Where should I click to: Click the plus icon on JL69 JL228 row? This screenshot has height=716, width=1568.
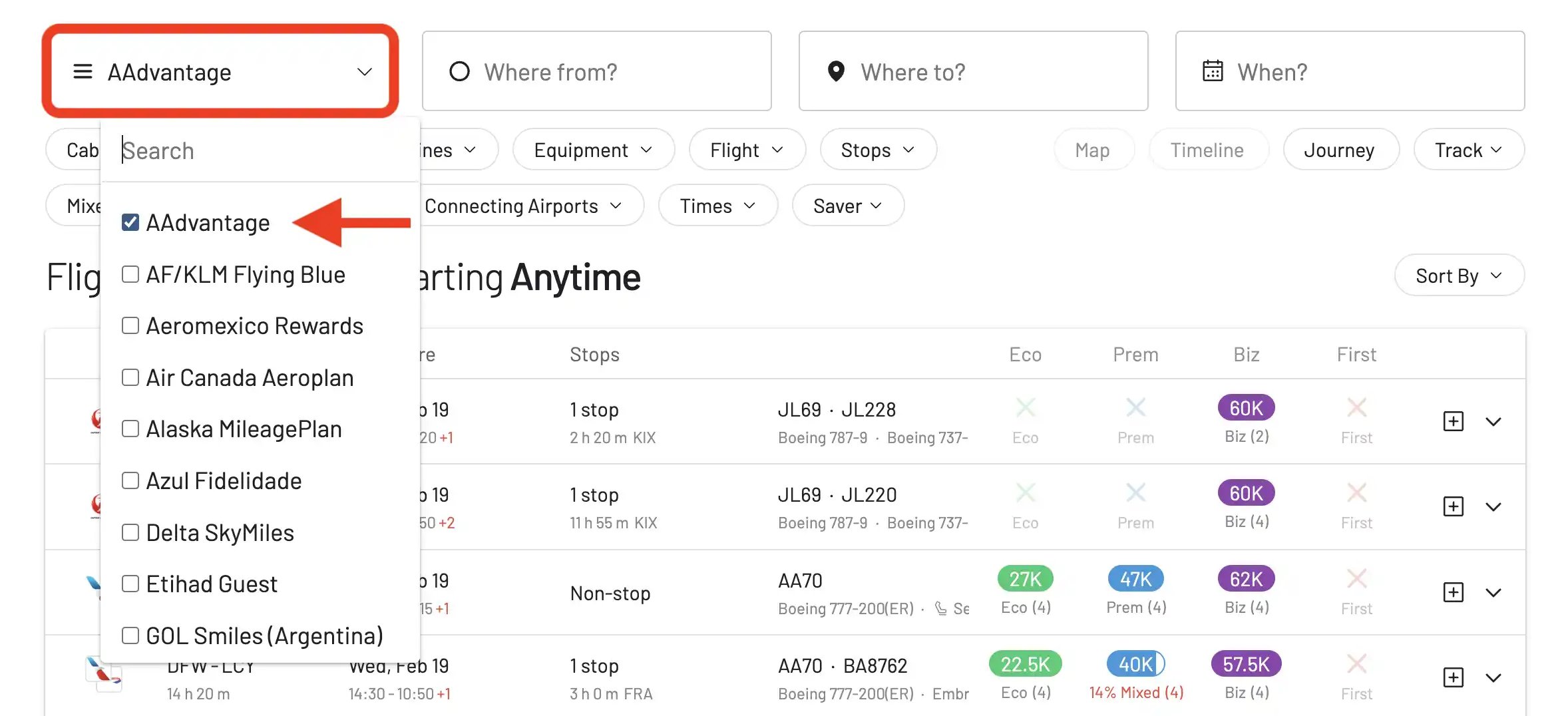(1453, 421)
